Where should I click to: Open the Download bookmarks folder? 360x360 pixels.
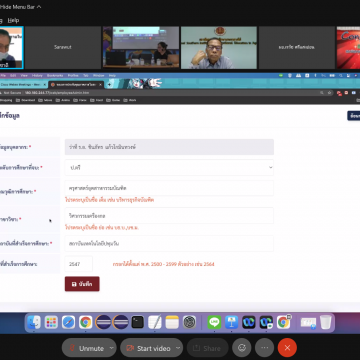click(x=25, y=100)
